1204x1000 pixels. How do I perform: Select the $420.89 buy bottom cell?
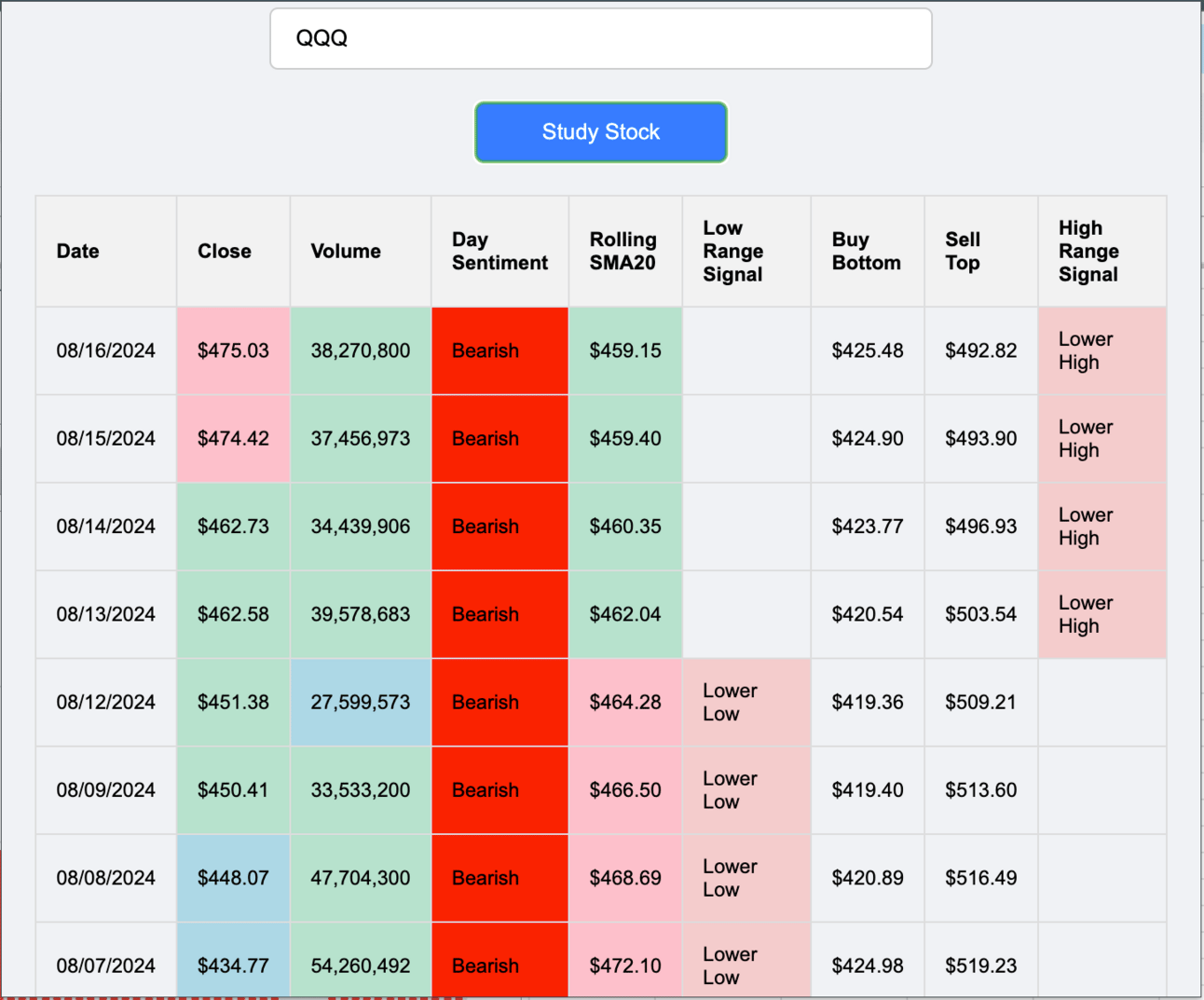pos(869,879)
